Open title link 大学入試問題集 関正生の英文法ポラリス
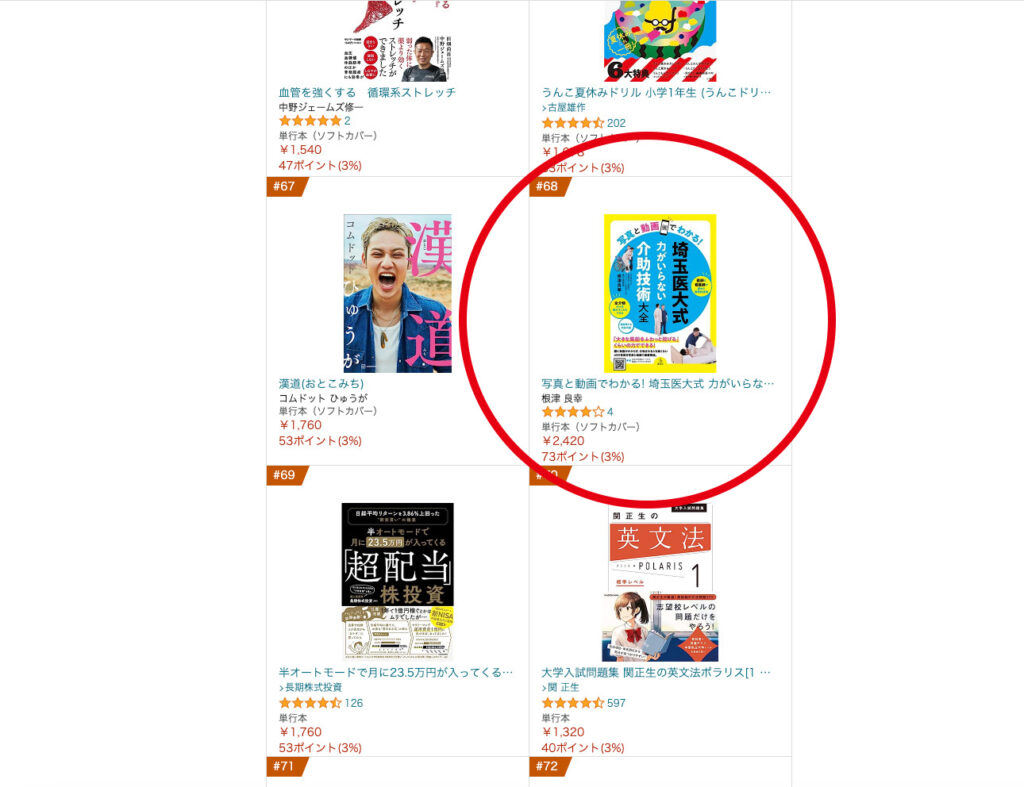Image resolution: width=1024 pixels, height=787 pixels. 656,672
